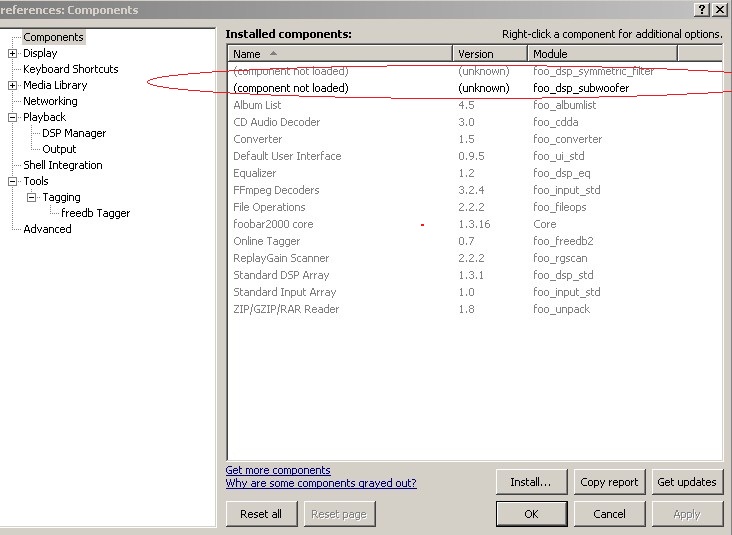Screen dimensions: 732x535
Task: Select the FFmpeg Decoders component
Action: [475, 190]
